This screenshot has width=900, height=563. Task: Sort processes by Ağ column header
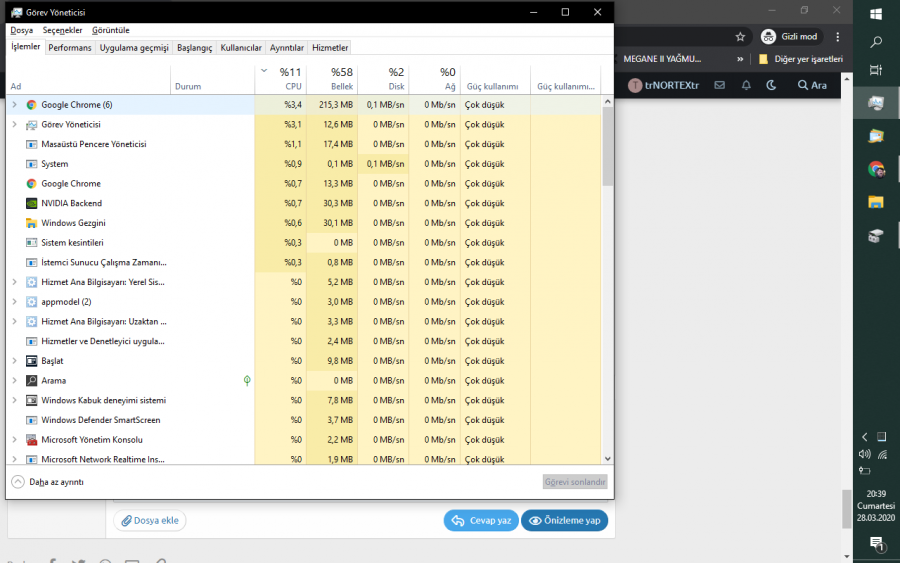pyautogui.click(x=435, y=79)
